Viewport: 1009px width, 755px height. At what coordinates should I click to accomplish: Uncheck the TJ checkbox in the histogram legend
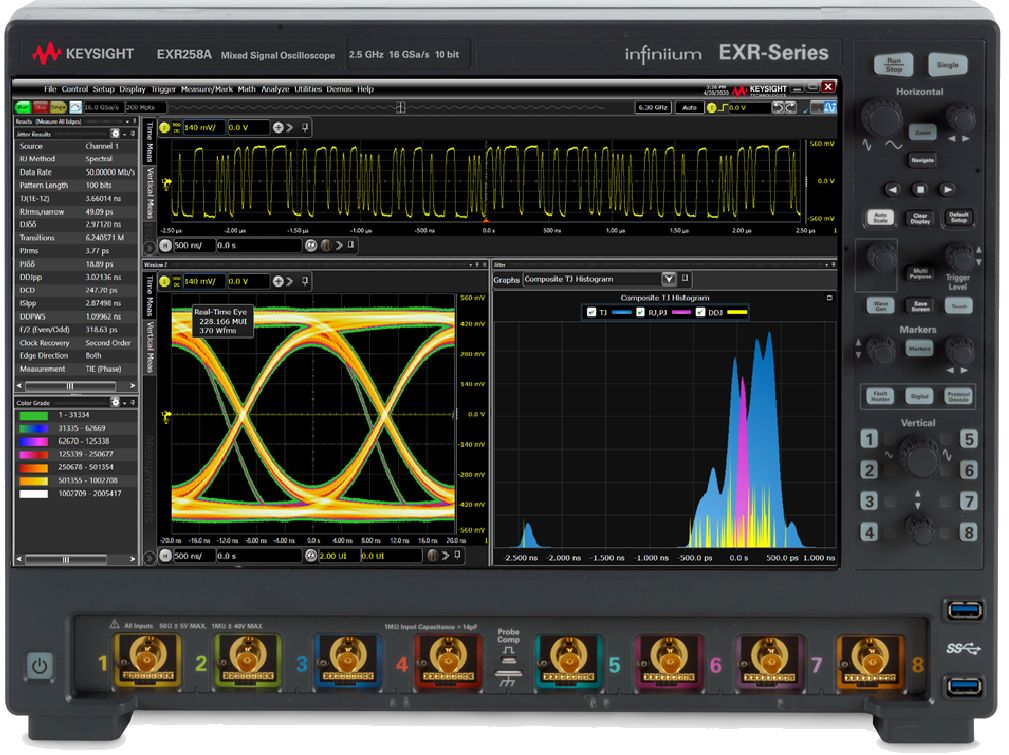pos(591,312)
